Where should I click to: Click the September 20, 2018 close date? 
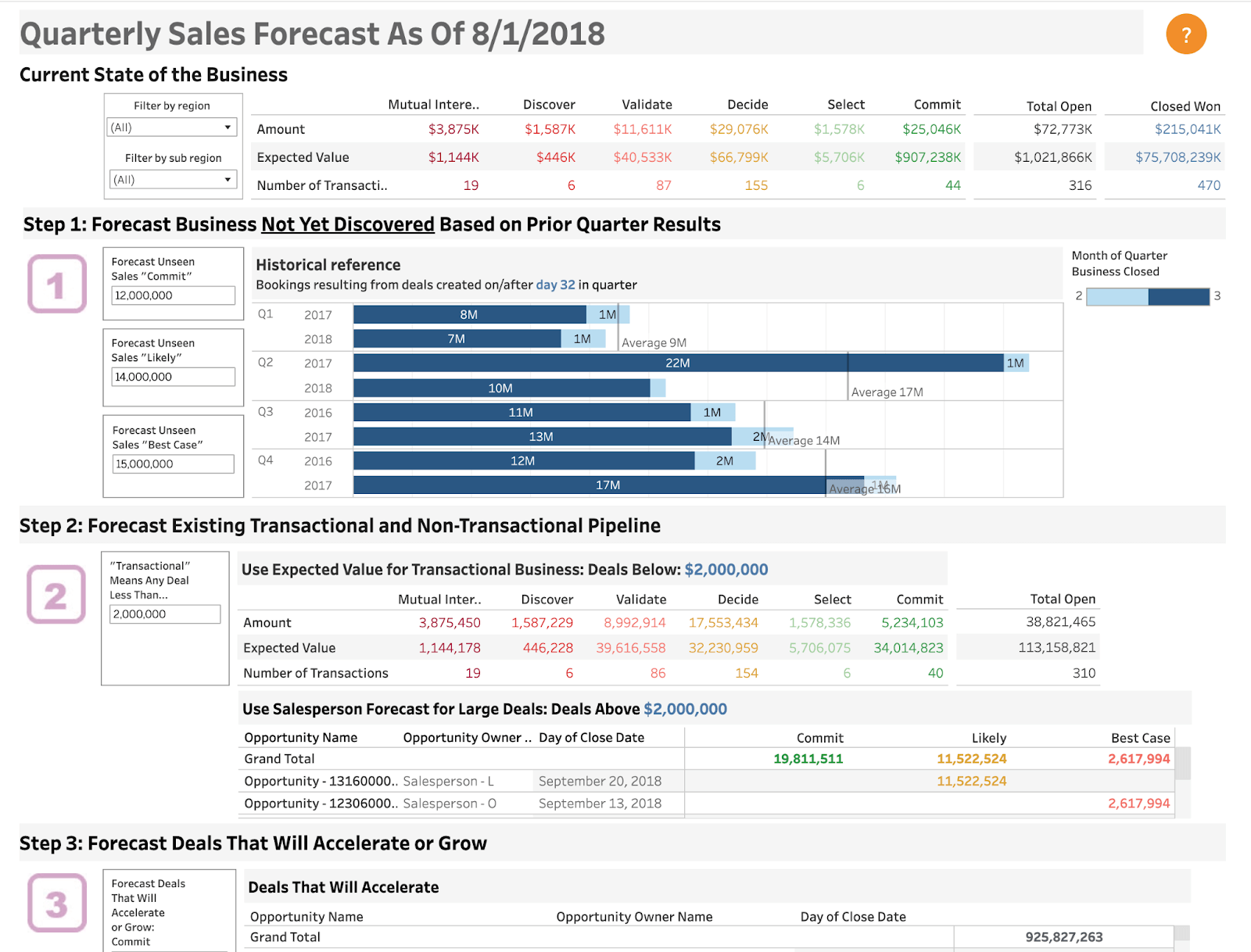click(600, 781)
